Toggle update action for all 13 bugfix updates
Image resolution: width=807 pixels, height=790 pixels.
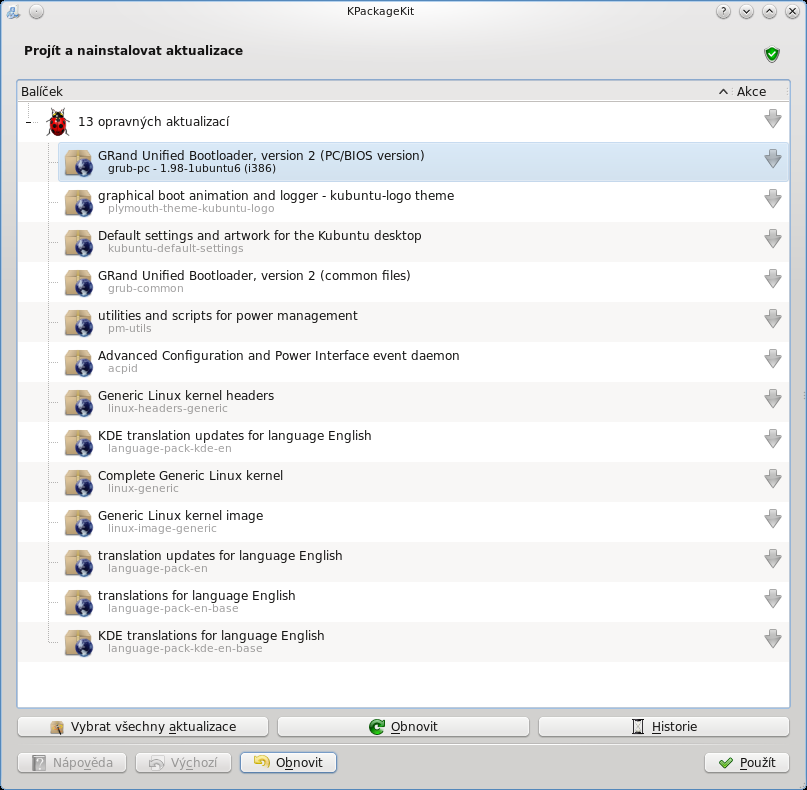tap(773, 119)
